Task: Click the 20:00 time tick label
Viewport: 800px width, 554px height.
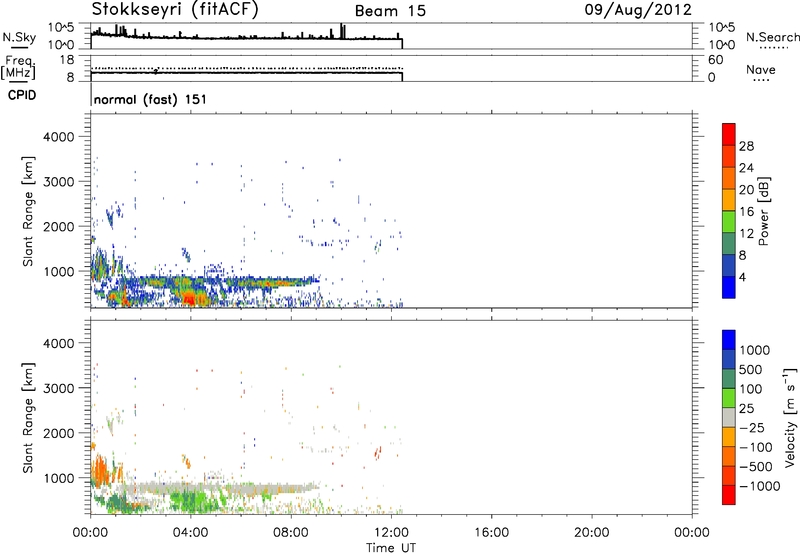Action: pyautogui.click(x=591, y=533)
